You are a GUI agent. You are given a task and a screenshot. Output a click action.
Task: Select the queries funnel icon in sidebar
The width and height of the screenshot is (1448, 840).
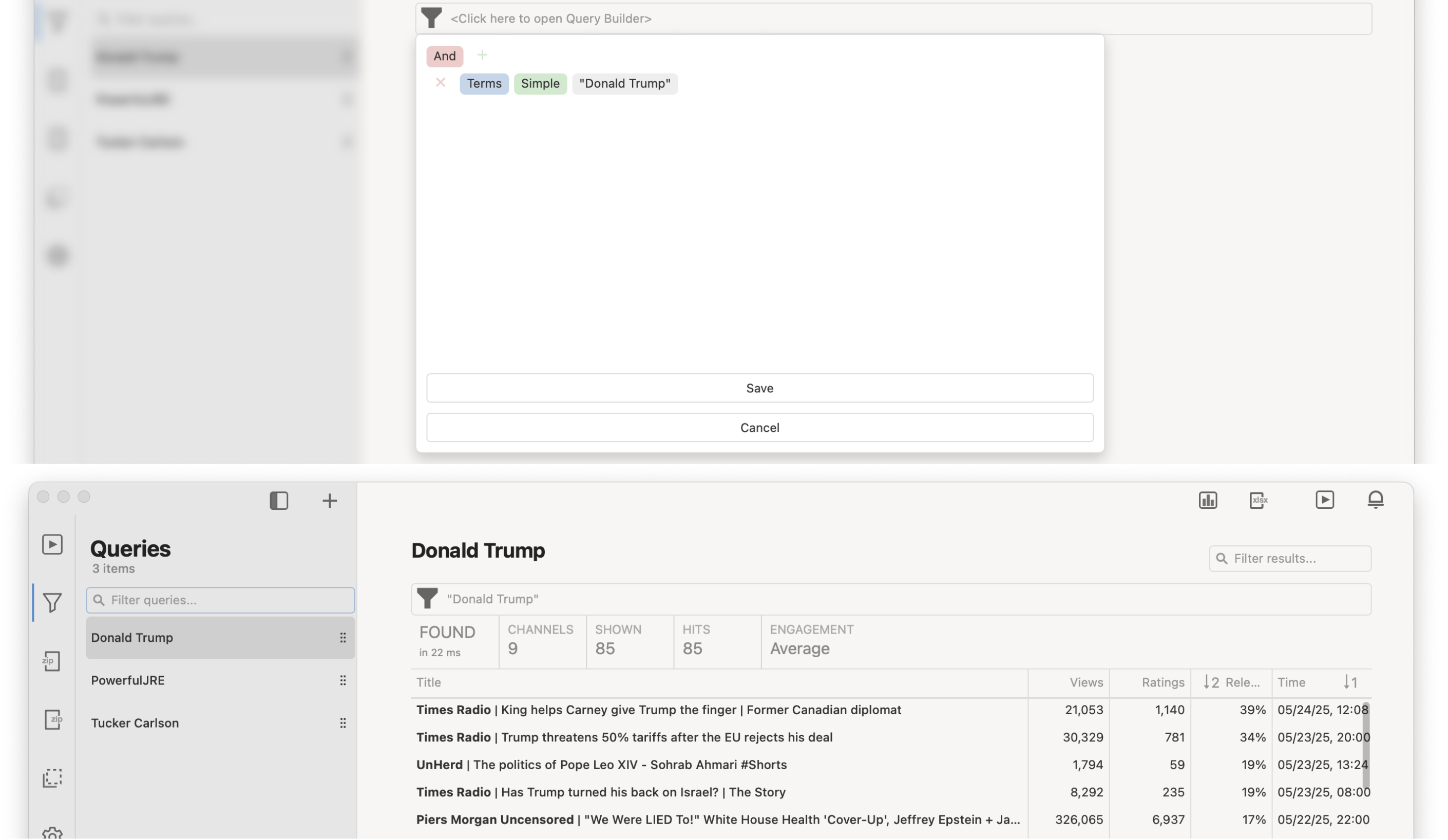[52, 603]
